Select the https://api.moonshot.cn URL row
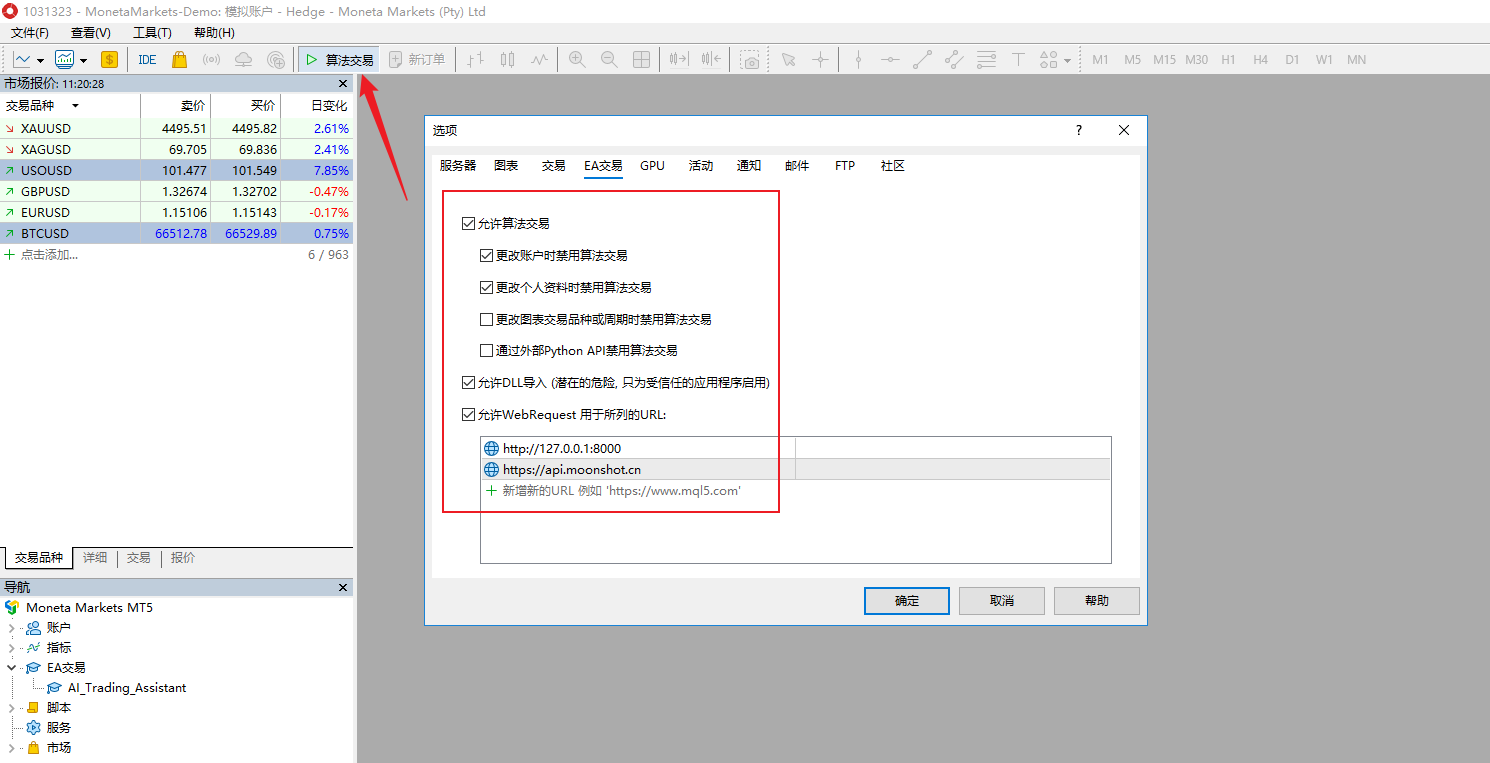Viewport: 1490px width, 763px height. click(x=795, y=469)
